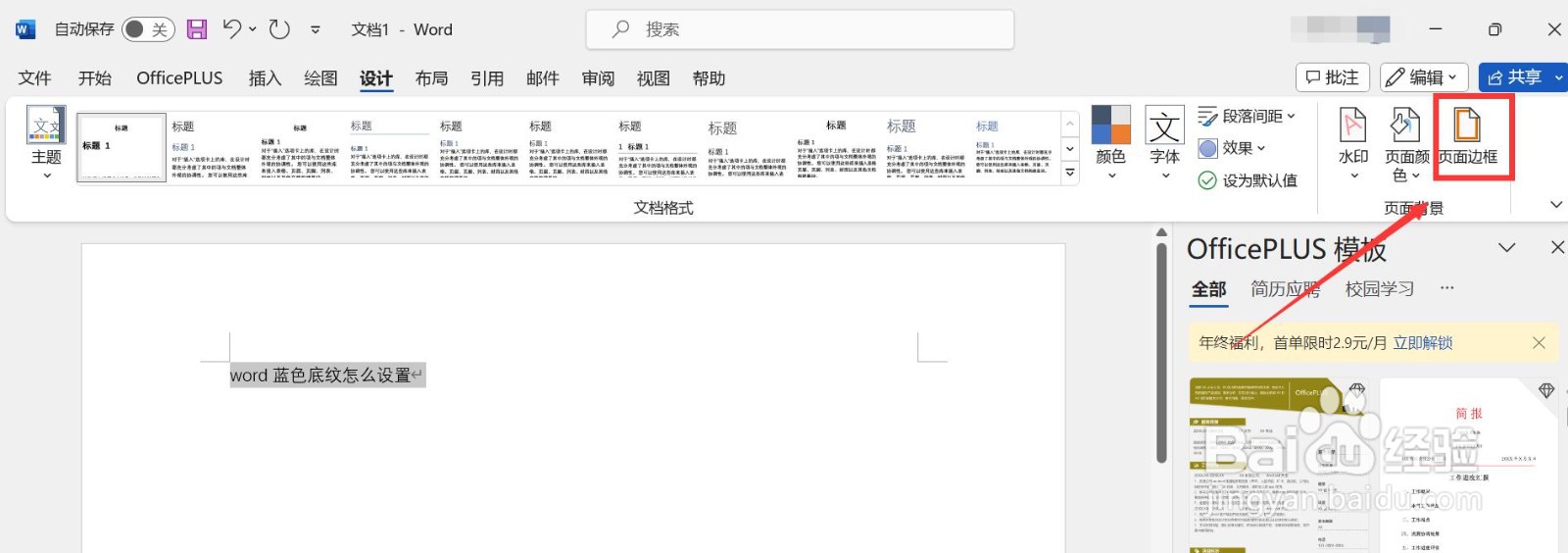This screenshot has height=553, width=1568.
Task: Click style gallery next row arrow
Action: (x=1070, y=149)
